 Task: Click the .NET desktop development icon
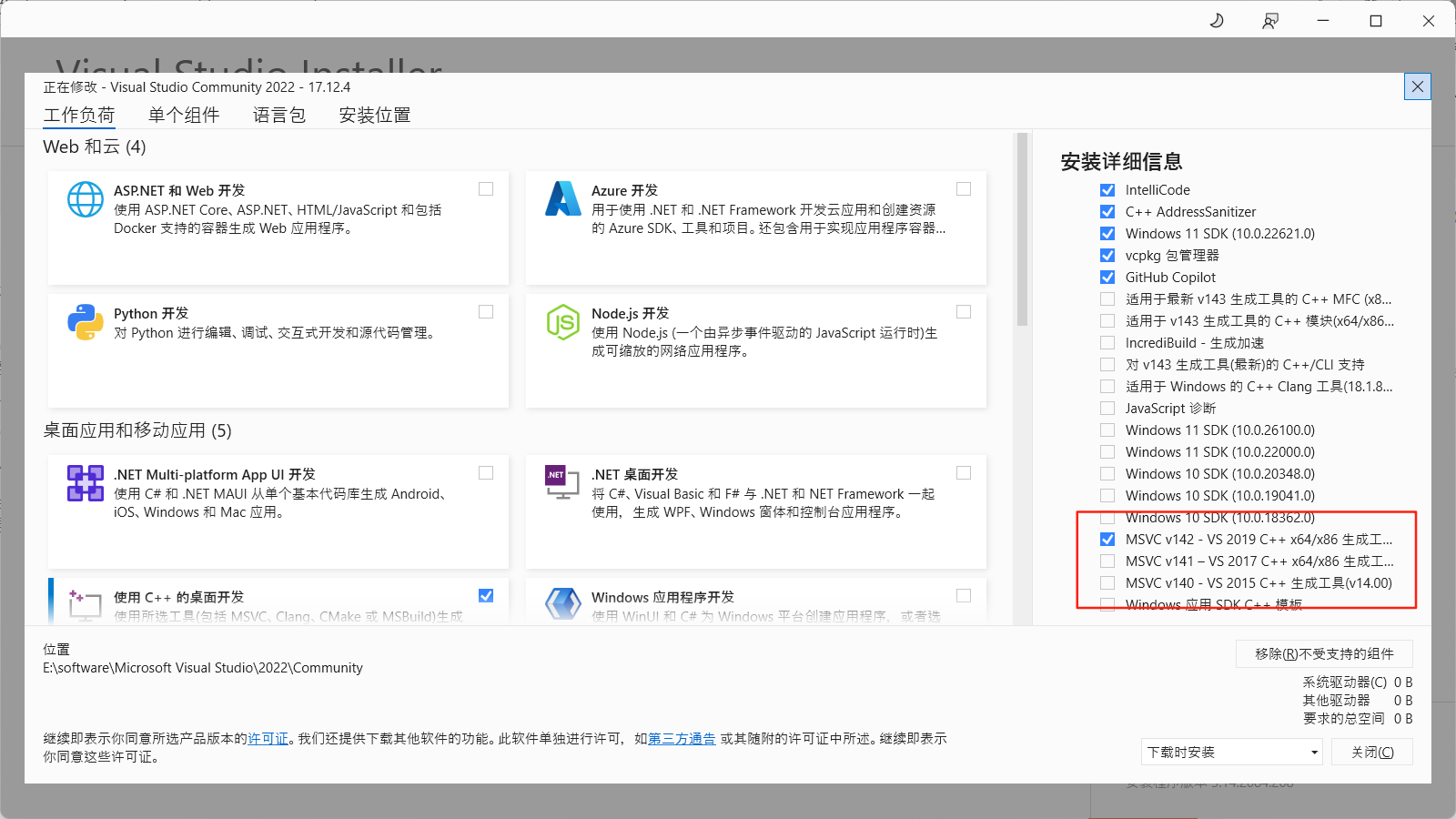[562, 482]
